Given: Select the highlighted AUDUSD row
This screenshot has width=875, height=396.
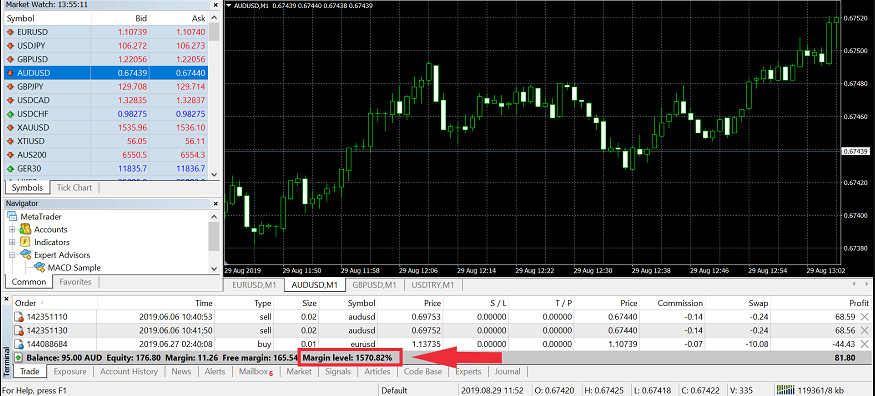Looking at the screenshot, I should click(x=106, y=73).
